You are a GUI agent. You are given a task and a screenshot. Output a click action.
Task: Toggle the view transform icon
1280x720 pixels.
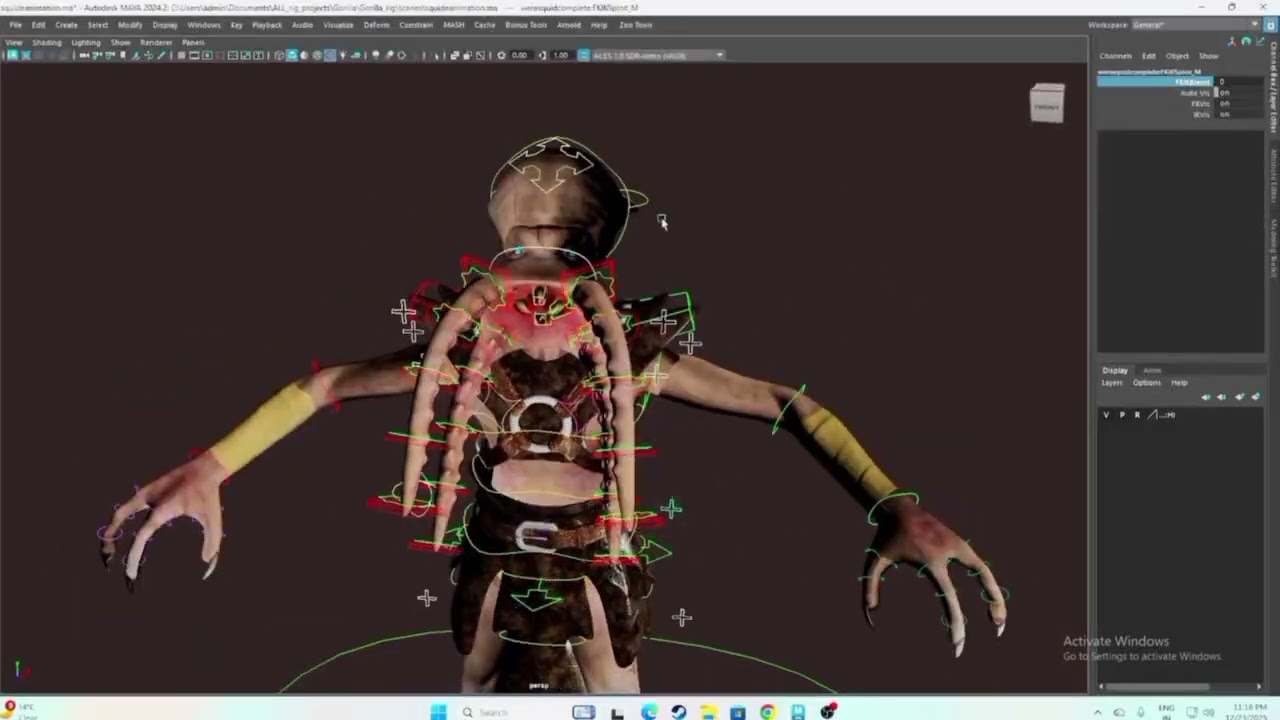click(x=584, y=55)
